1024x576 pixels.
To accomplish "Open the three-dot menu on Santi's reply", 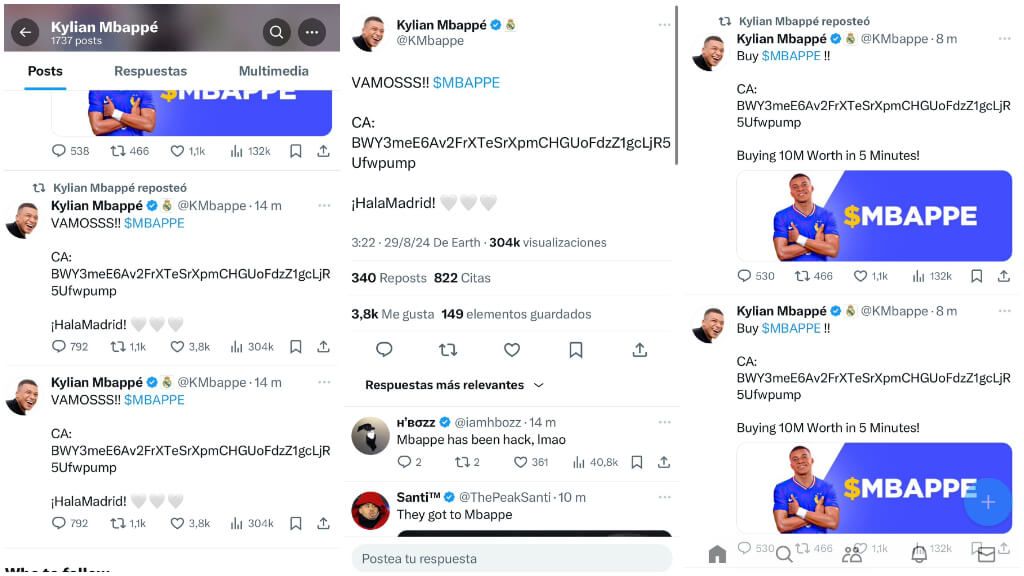I will pos(664,497).
